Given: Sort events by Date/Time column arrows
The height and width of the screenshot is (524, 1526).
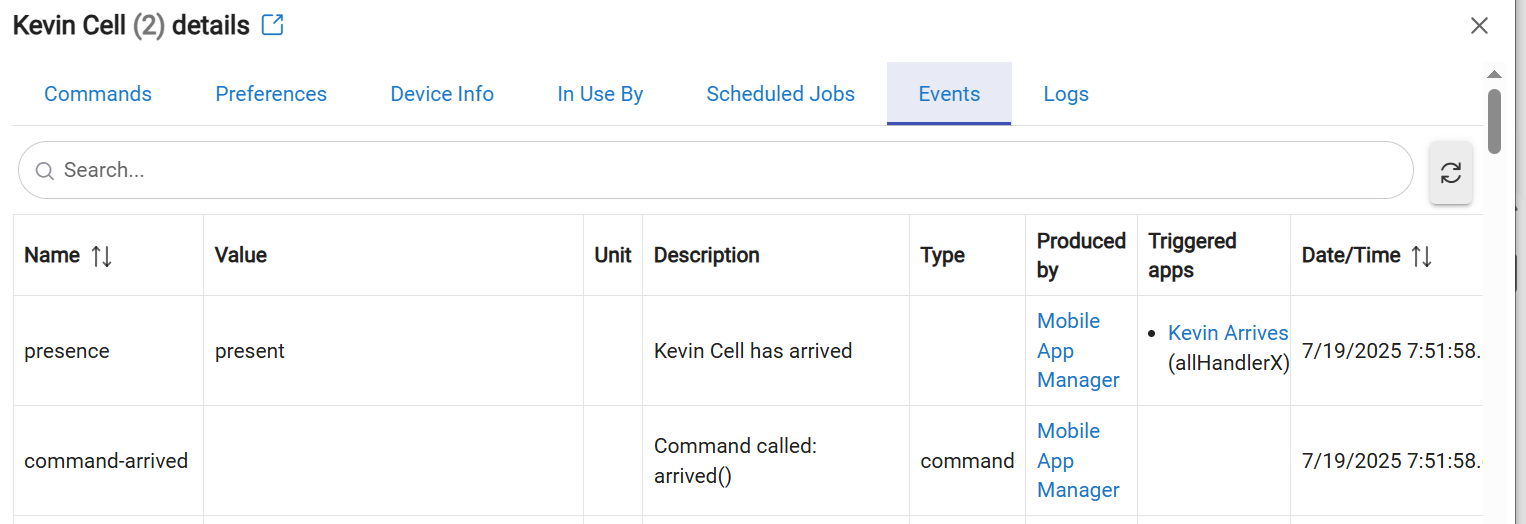Looking at the screenshot, I should (1421, 256).
